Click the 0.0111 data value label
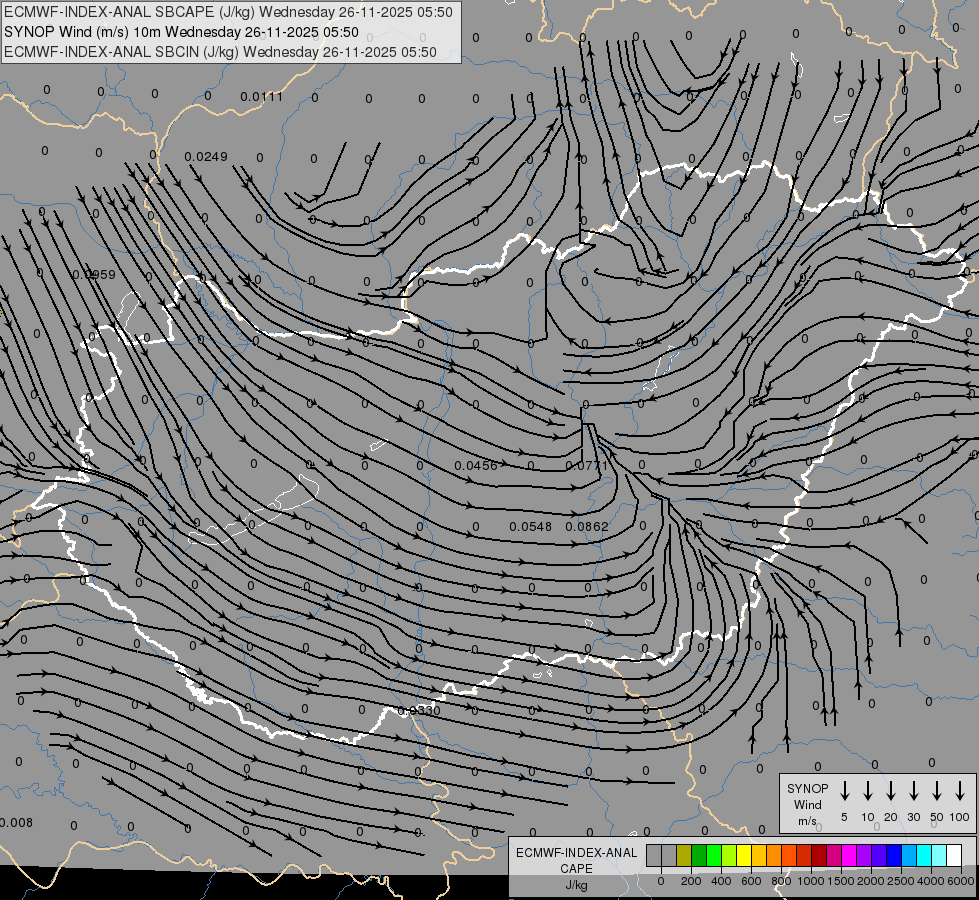The width and height of the screenshot is (979, 900). [x=262, y=97]
